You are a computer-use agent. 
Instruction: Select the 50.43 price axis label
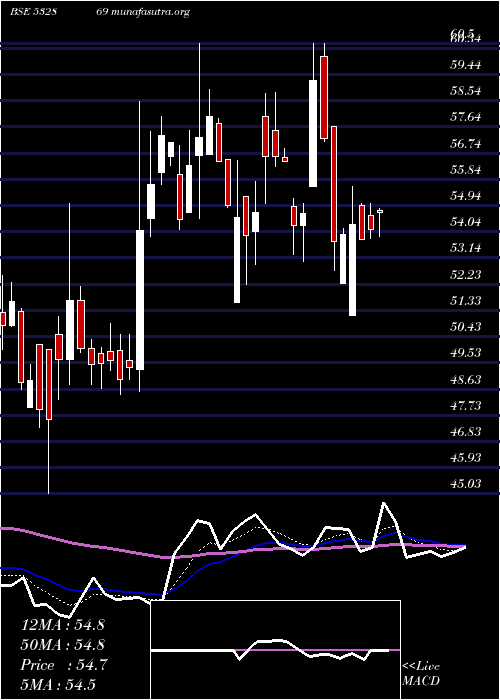466,327
